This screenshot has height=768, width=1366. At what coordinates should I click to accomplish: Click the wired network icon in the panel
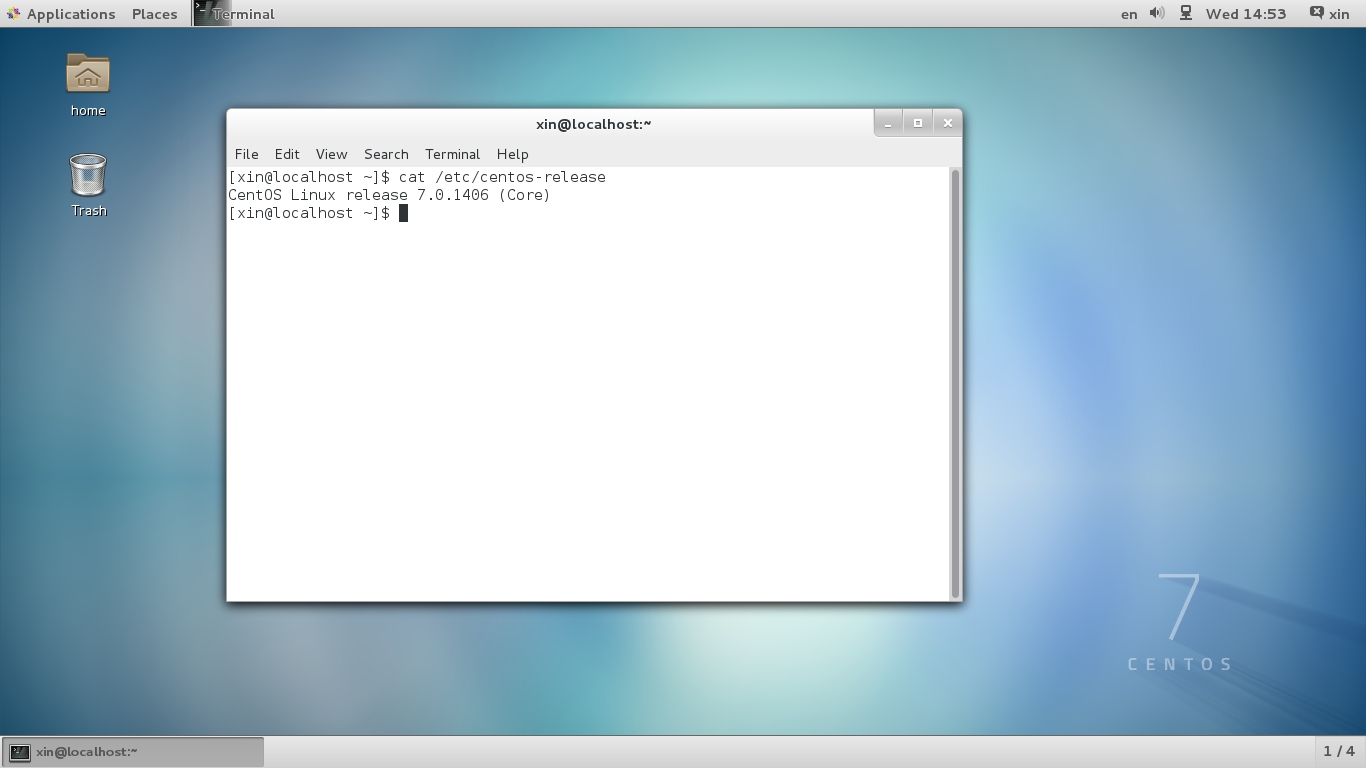tap(1186, 14)
